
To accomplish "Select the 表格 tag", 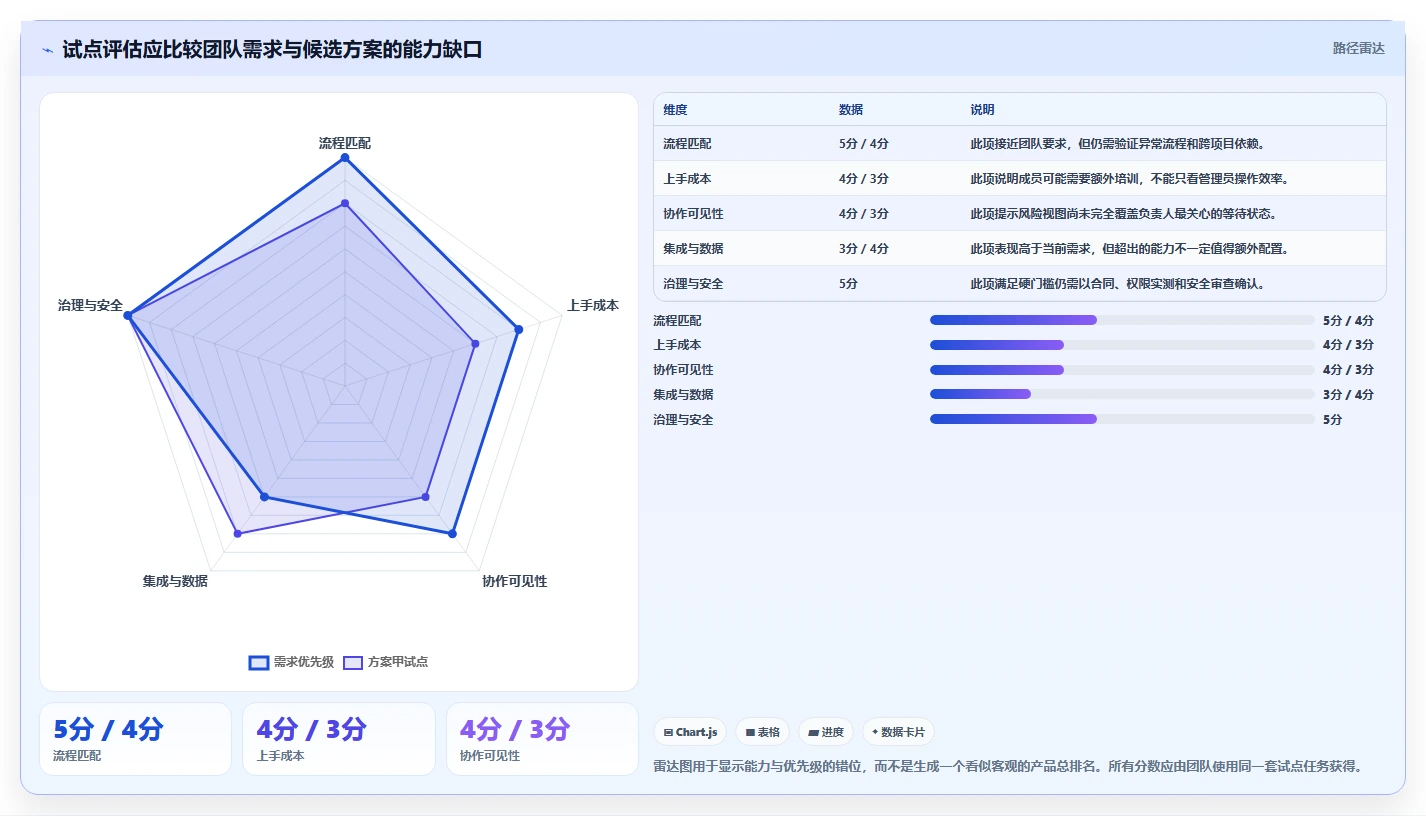I will 762,732.
